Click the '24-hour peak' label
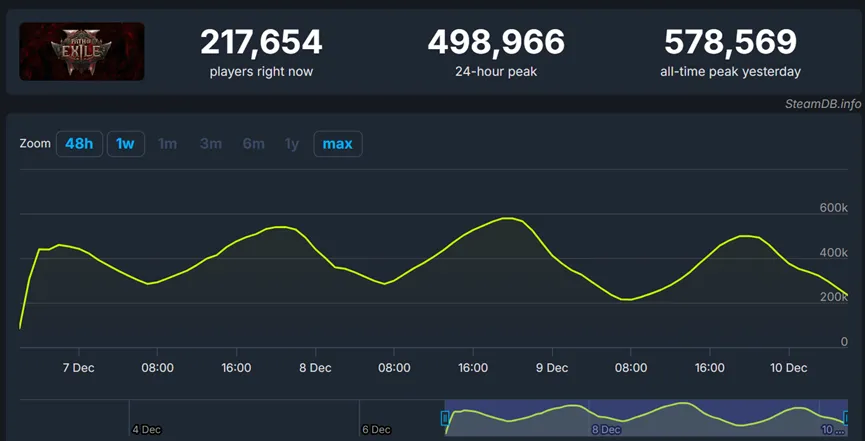The width and height of the screenshot is (865, 441). [496, 72]
